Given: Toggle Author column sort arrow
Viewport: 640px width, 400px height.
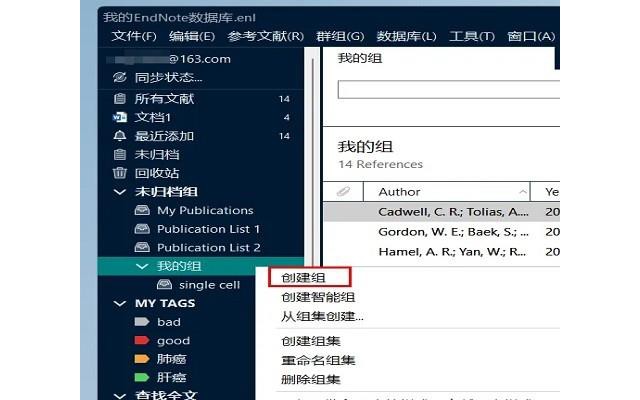Looking at the screenshot, I should (522, 191).
